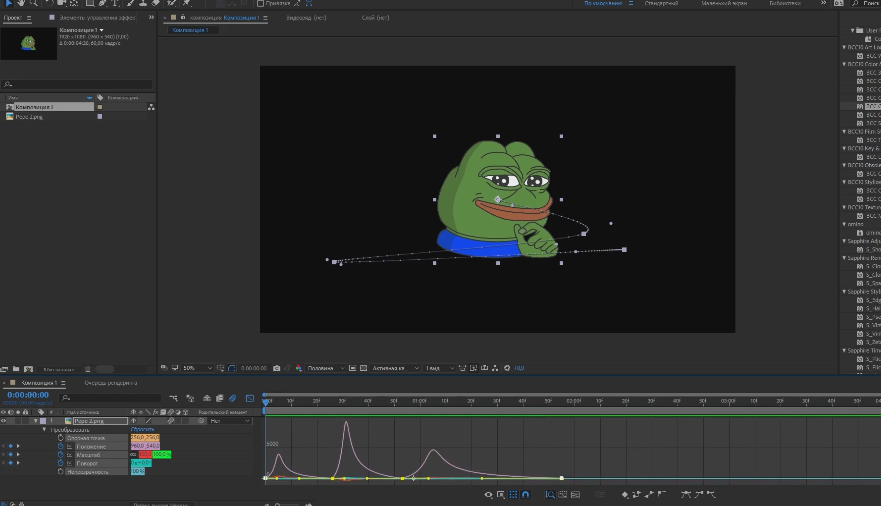Toggle stopwatch for Опорная точка
The width and height of the screenshot is (881, 506).
coord(61,438)
